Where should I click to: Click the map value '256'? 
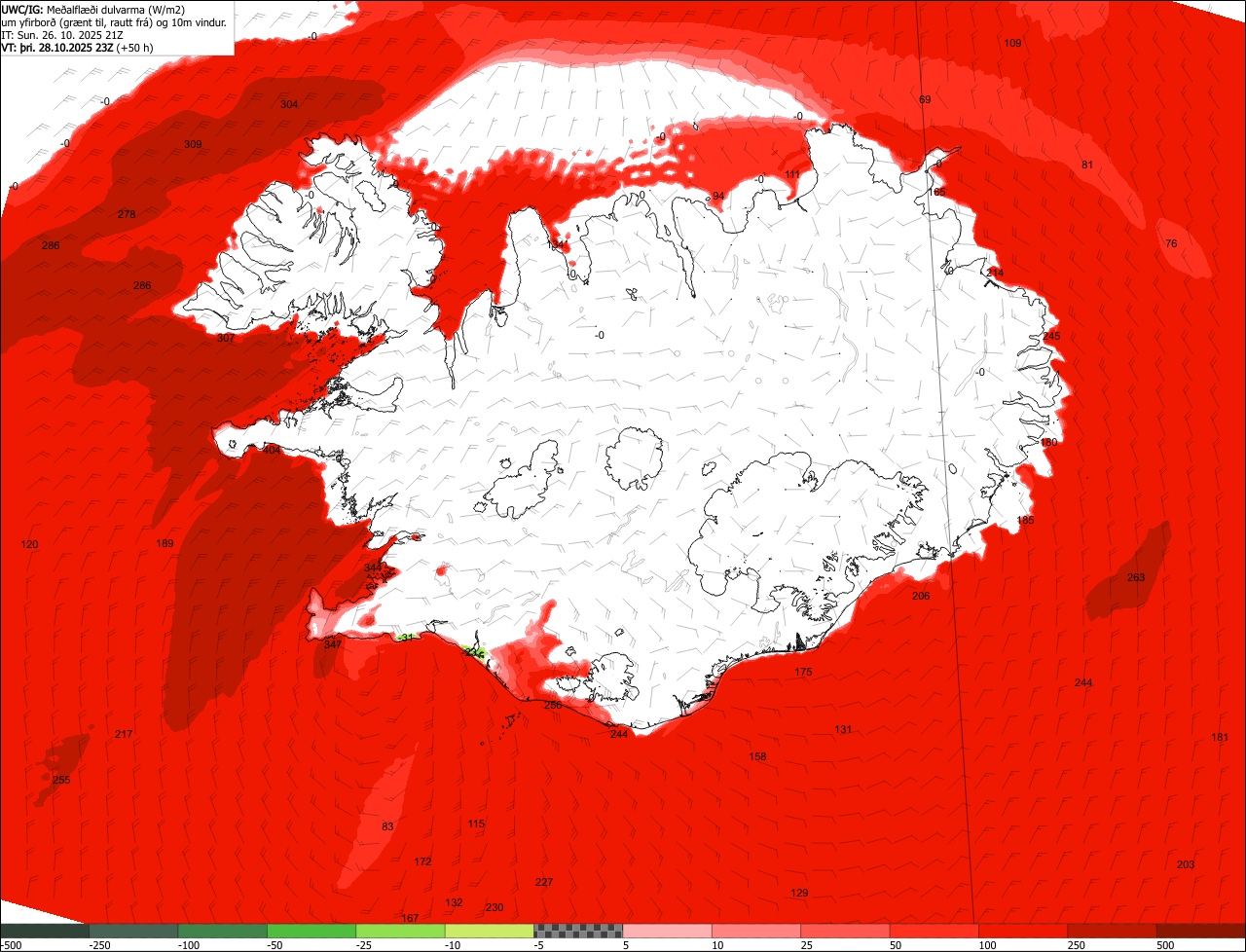(x=553, y=705)
